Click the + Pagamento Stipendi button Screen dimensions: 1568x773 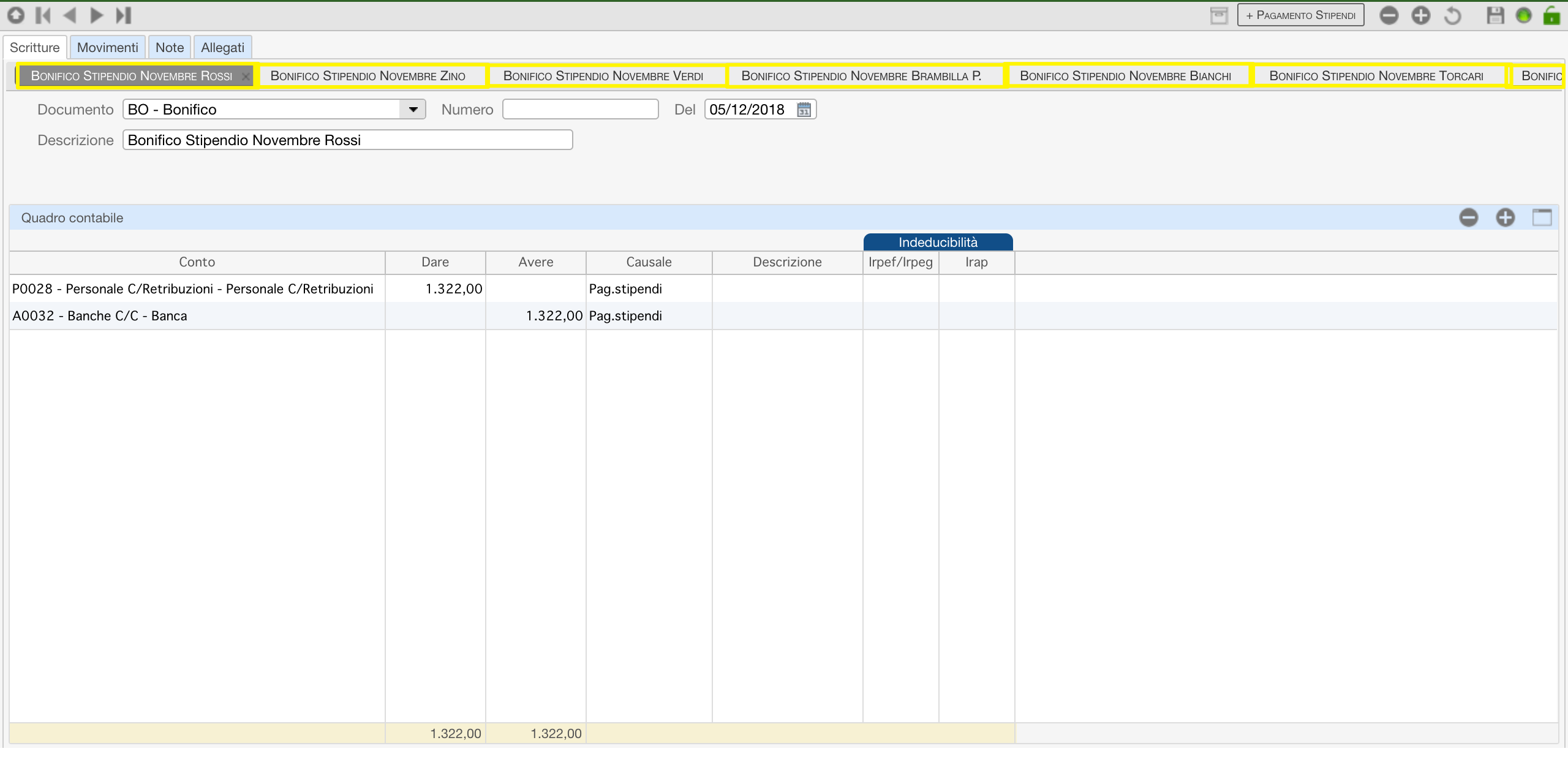pos(1300,15)
